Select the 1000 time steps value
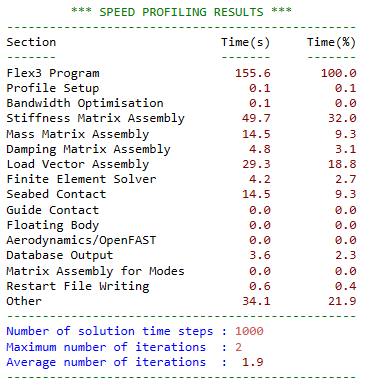Screen dimensions: 365x383 249,331
